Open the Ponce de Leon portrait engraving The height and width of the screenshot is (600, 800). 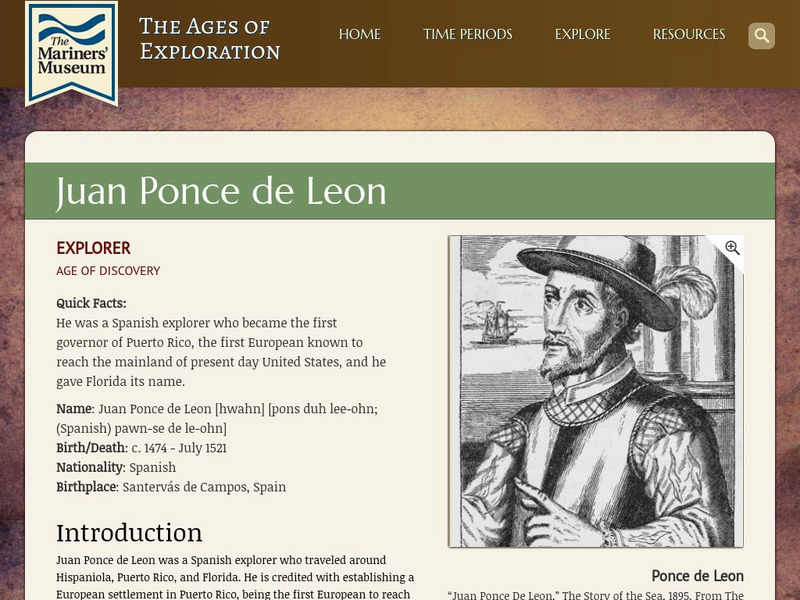coord(595,391)
